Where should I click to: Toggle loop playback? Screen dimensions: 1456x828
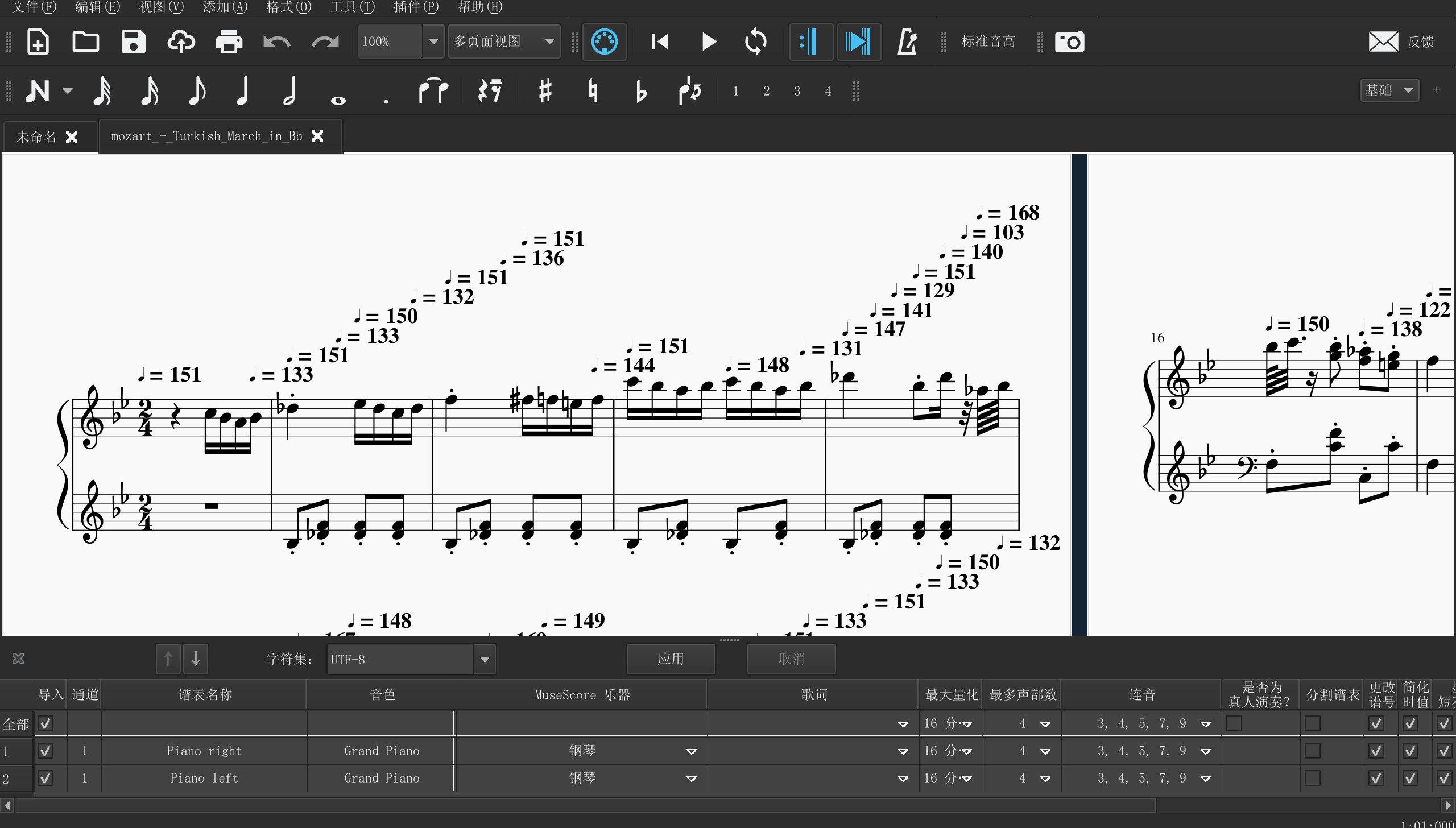(756, 42)
